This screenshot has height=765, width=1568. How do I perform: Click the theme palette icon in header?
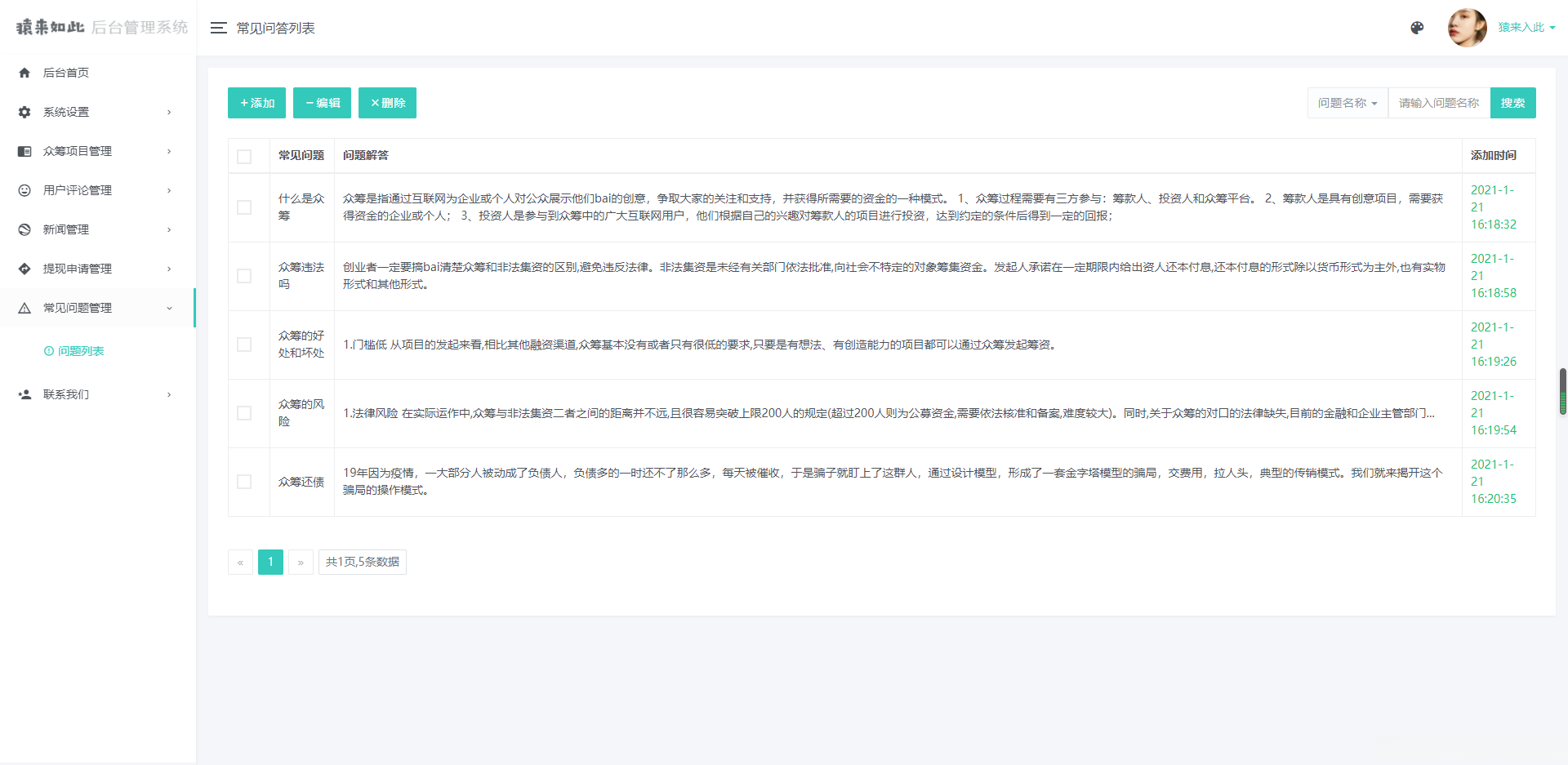(x=1417, y=28)
